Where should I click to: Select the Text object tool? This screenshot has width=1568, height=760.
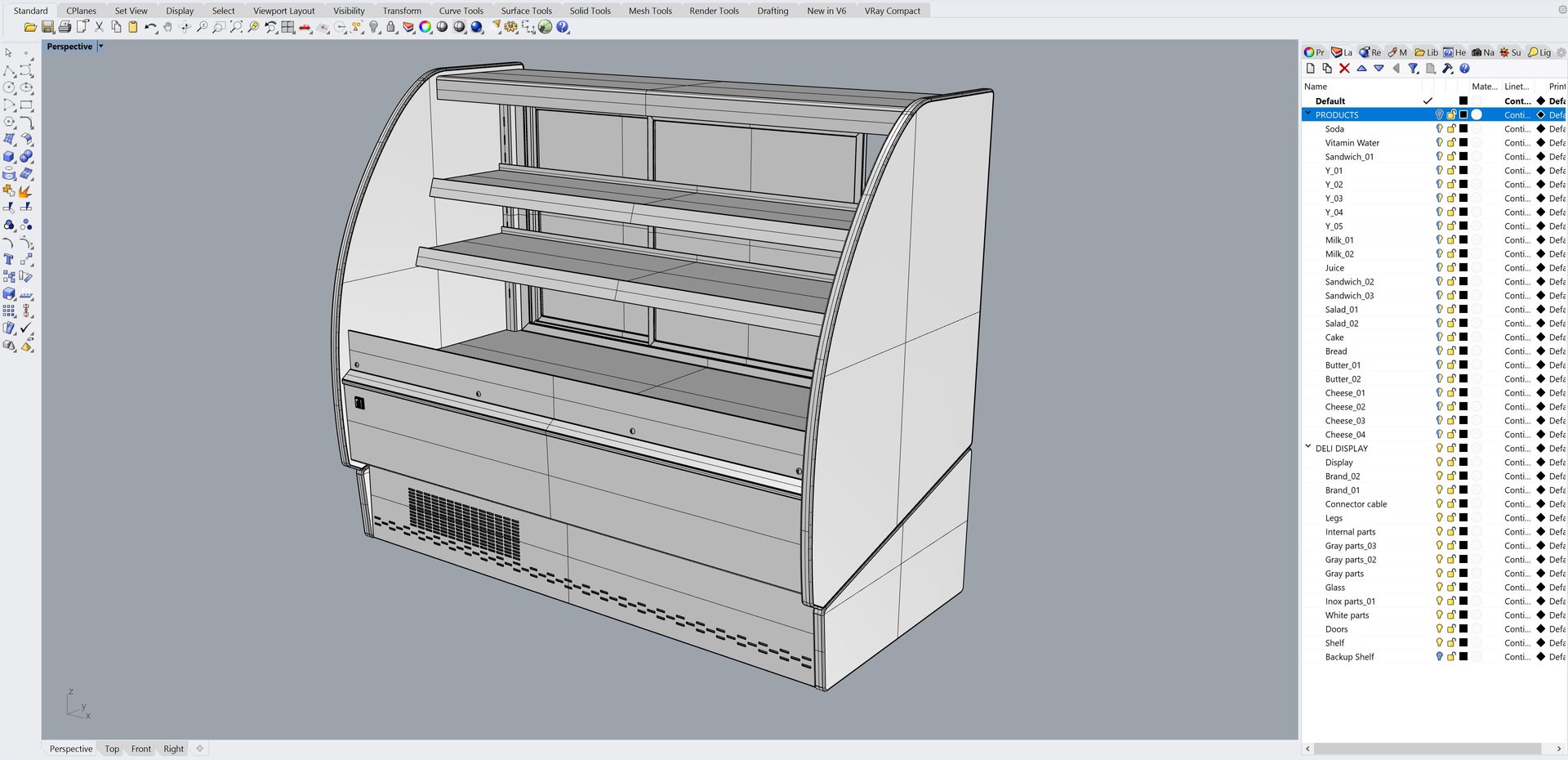pyautogui.click(x=9, y=259)
